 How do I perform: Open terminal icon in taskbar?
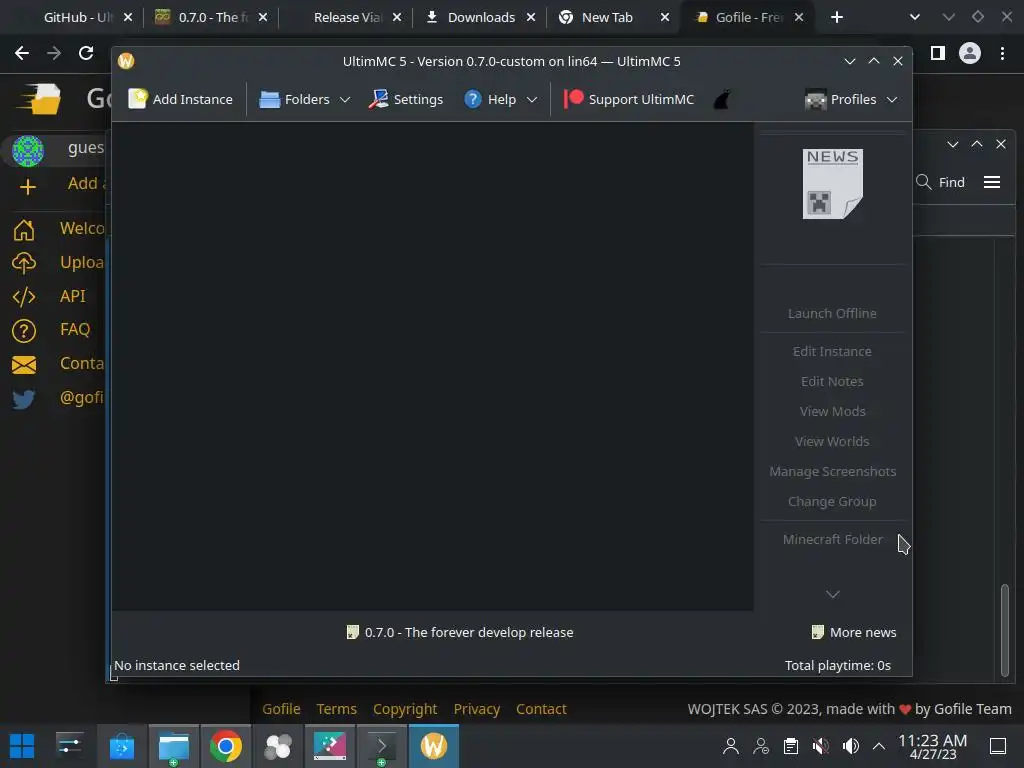point(381,746)
